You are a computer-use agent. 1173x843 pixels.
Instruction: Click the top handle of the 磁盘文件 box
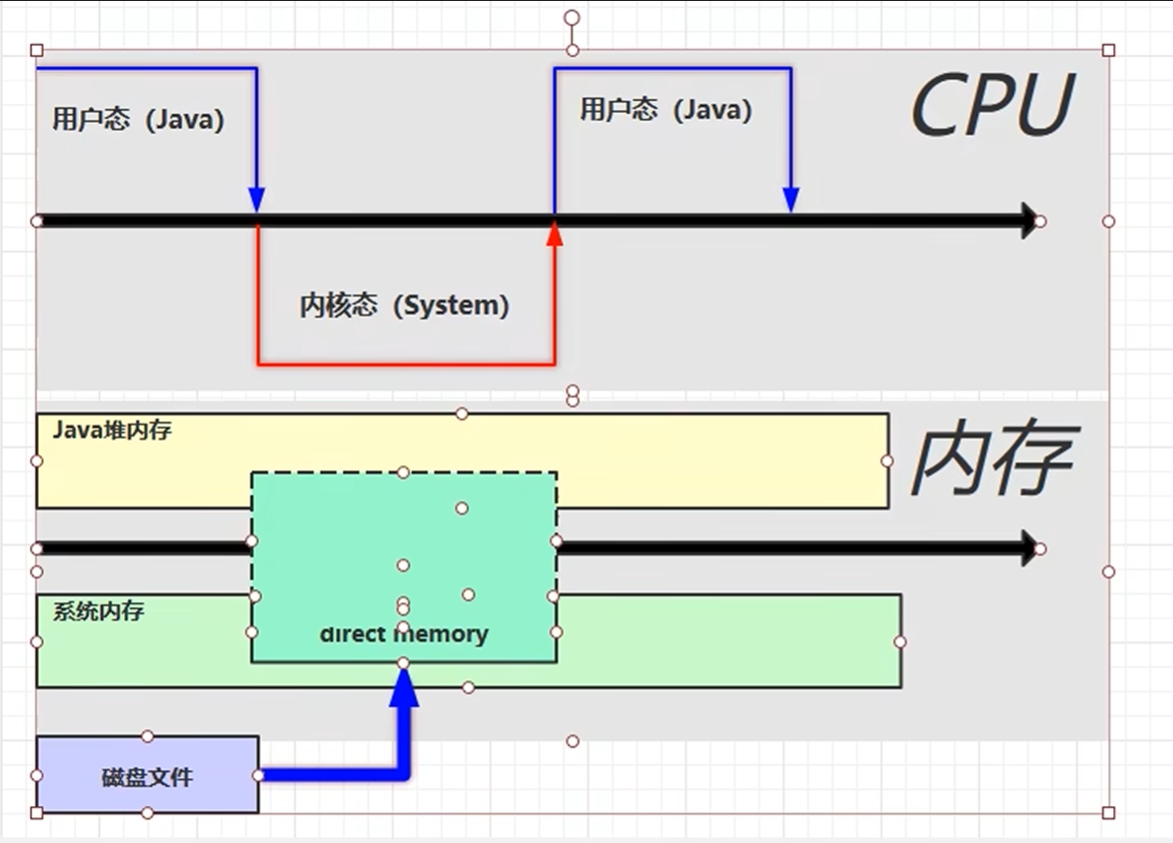coord(147,737)
